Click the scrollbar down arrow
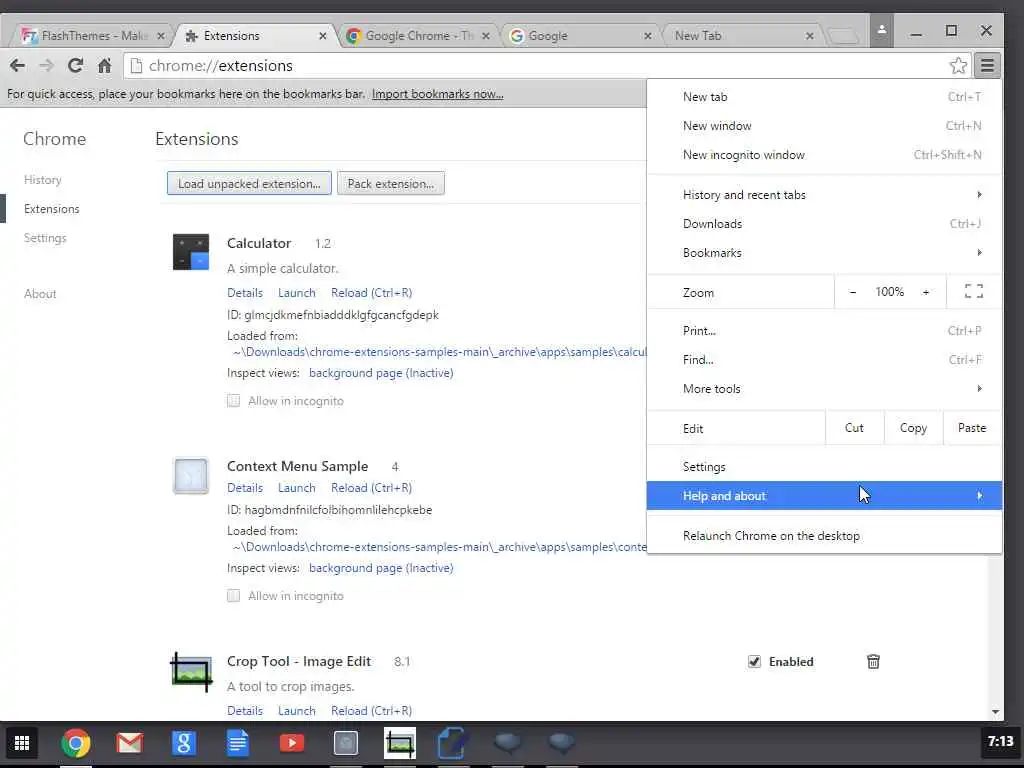The height and width of the screenshot is (768, 1024). click(995, 712)
